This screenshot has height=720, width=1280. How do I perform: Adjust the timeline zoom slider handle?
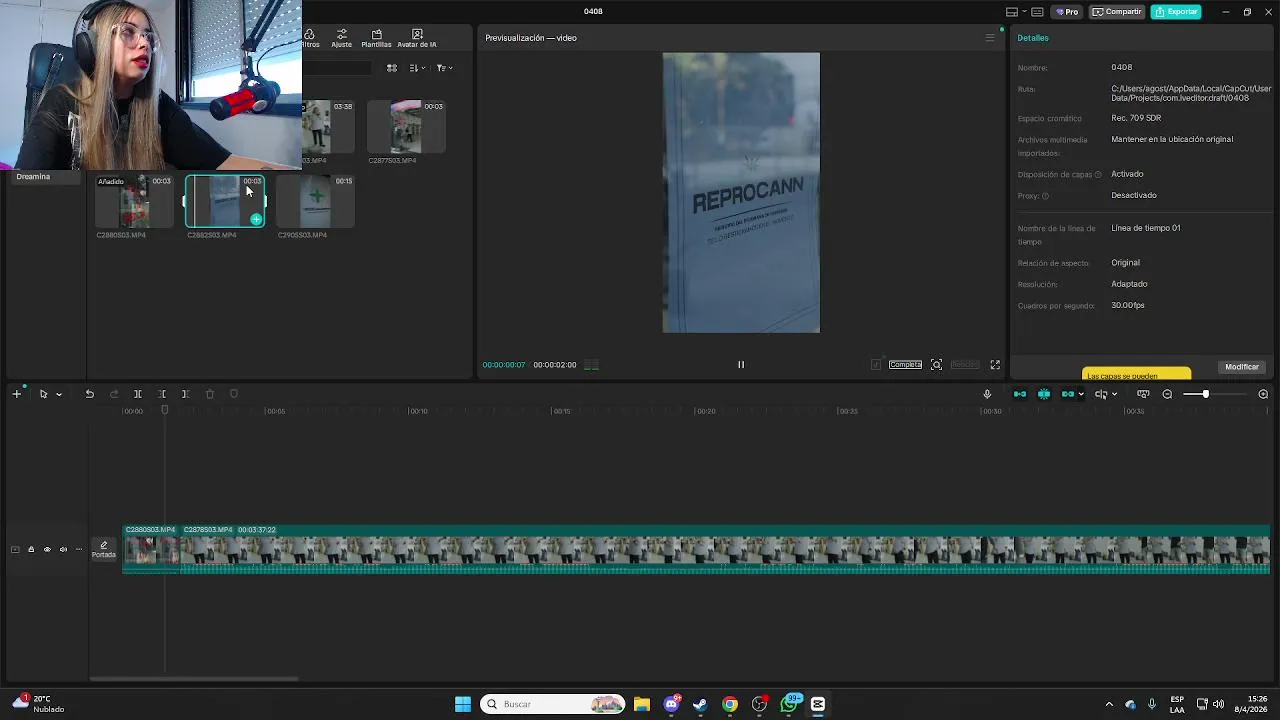(x=1205, y=394)
